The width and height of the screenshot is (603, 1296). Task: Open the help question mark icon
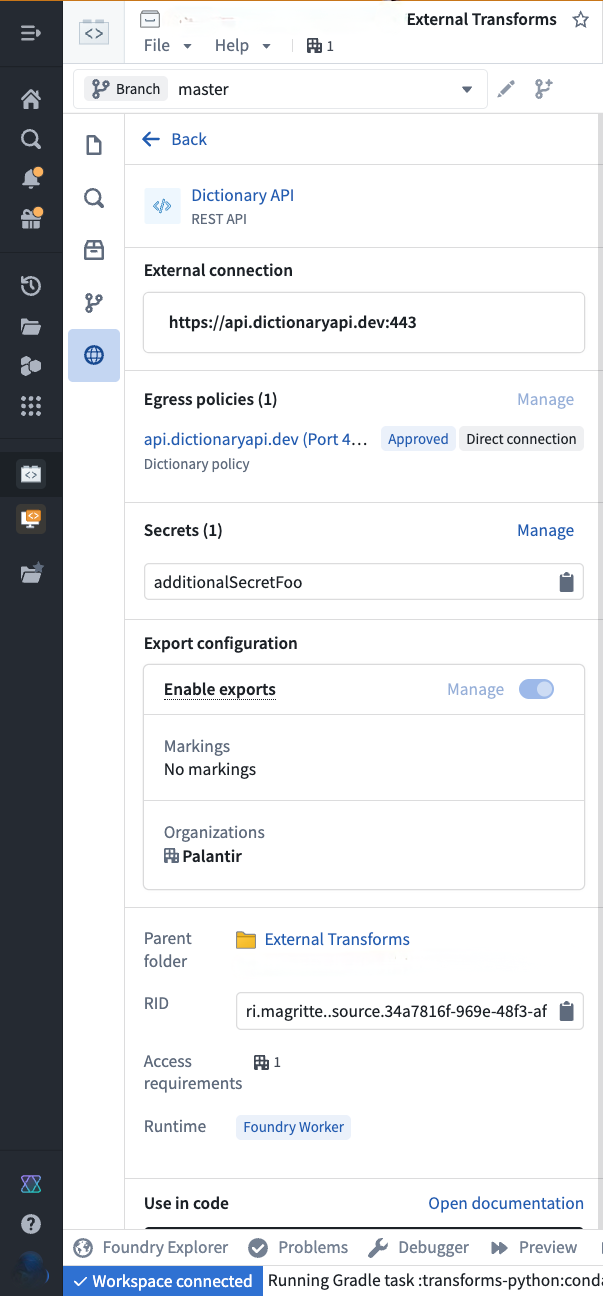pyautogui.click(x=31, y=1224)
